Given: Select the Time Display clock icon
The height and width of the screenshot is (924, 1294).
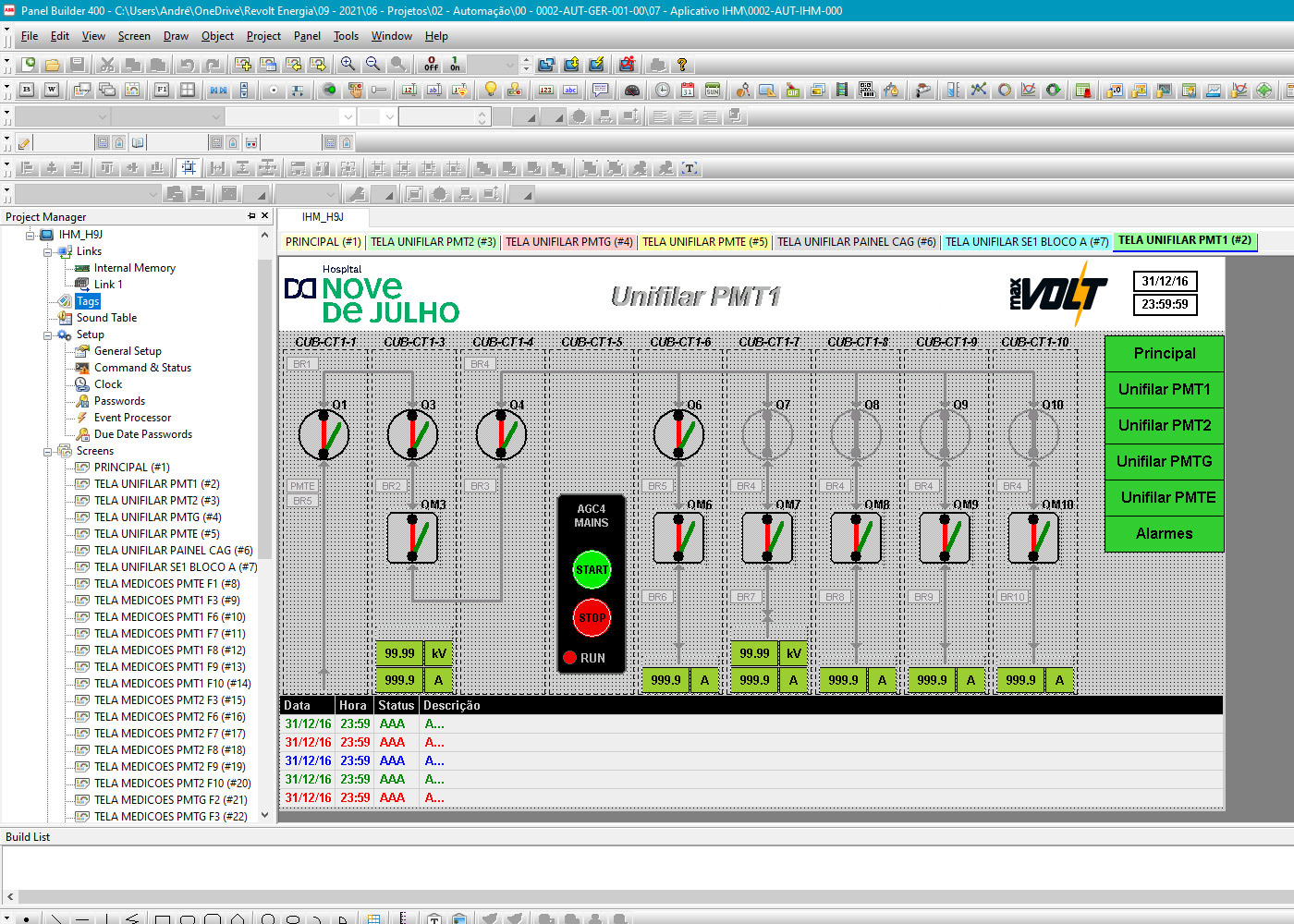Looking at the screenshot, I should (663, 91).
